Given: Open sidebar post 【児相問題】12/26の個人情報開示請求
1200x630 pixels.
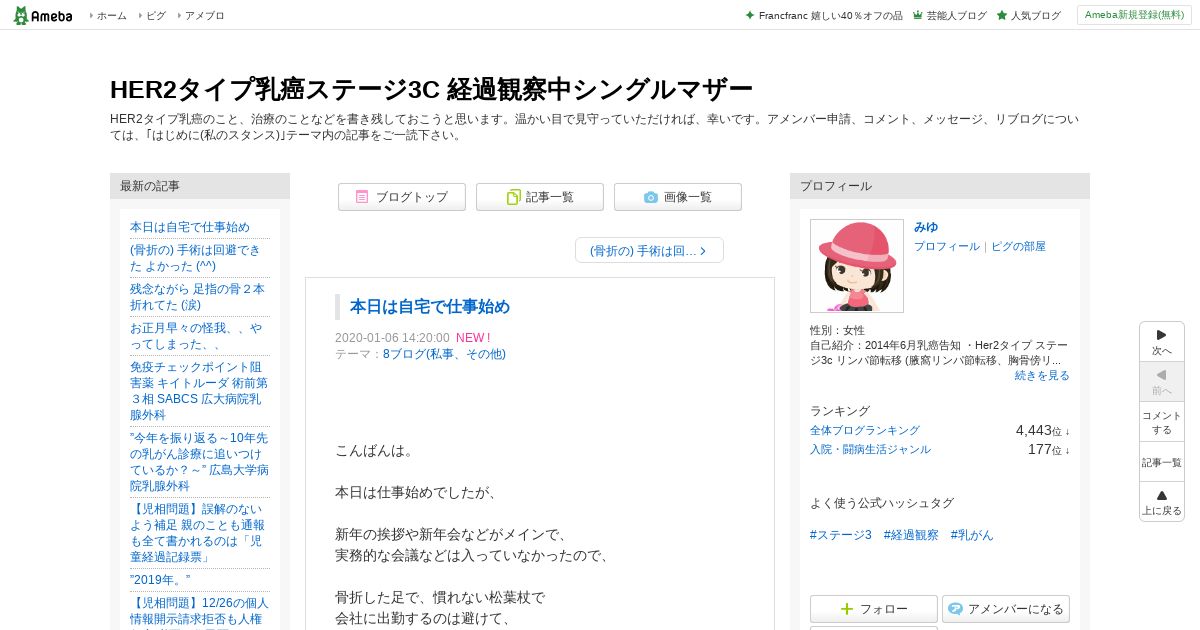Looking at the screenshot, I should [199, 610].
